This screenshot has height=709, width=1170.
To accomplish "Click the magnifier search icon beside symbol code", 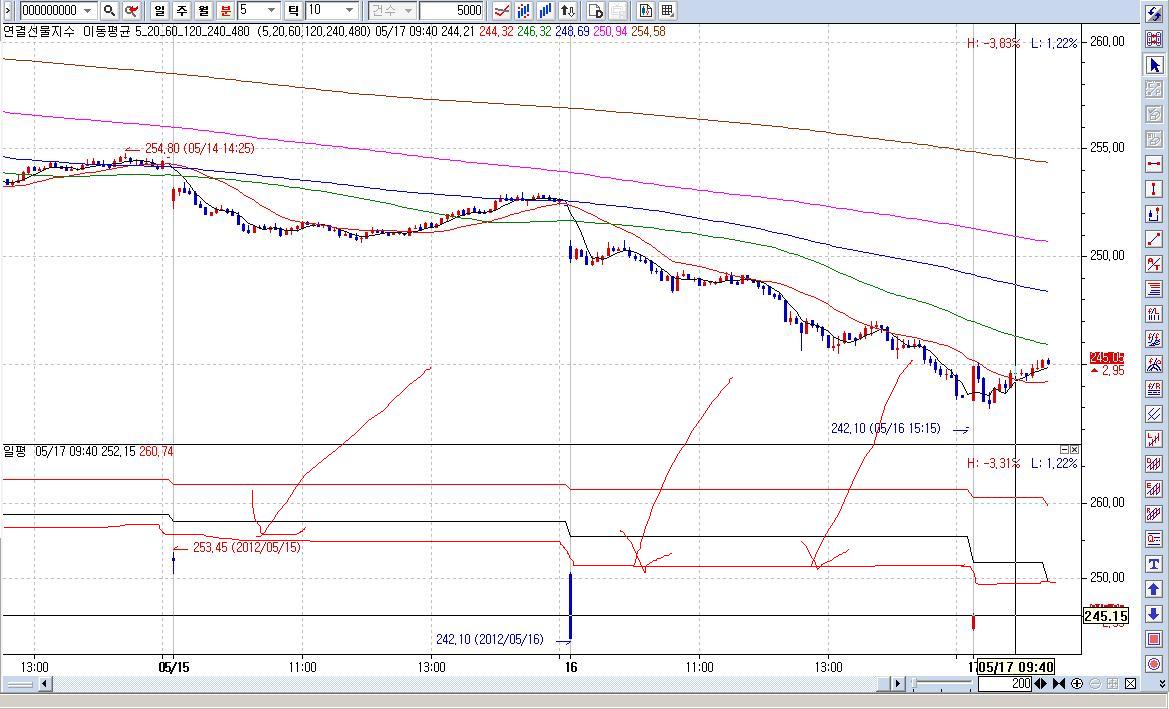I will (109, 10).
